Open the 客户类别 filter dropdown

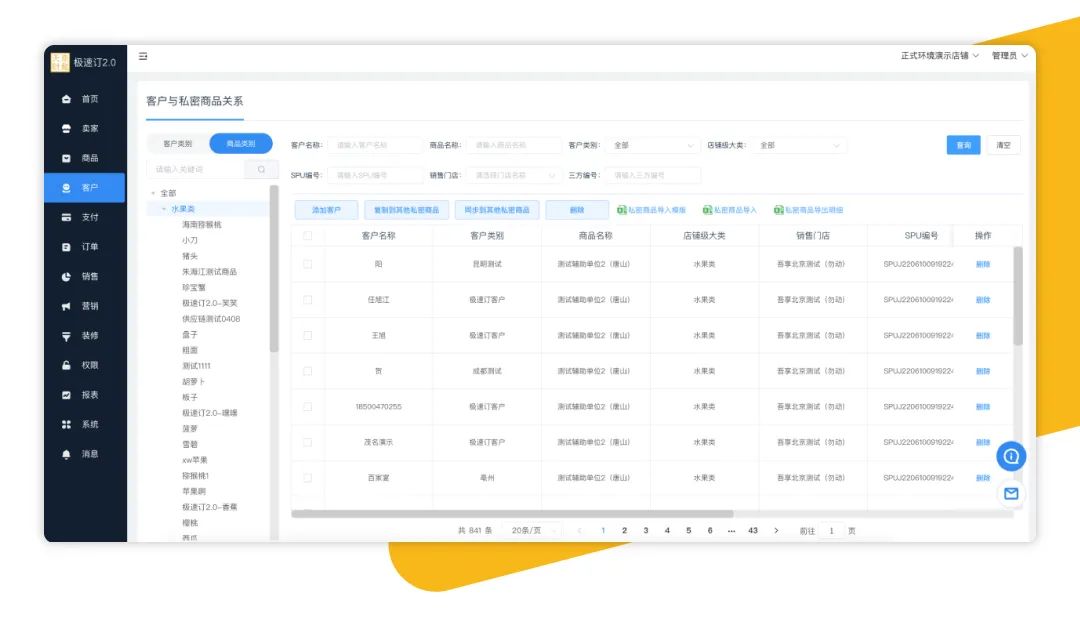[653, 145]
